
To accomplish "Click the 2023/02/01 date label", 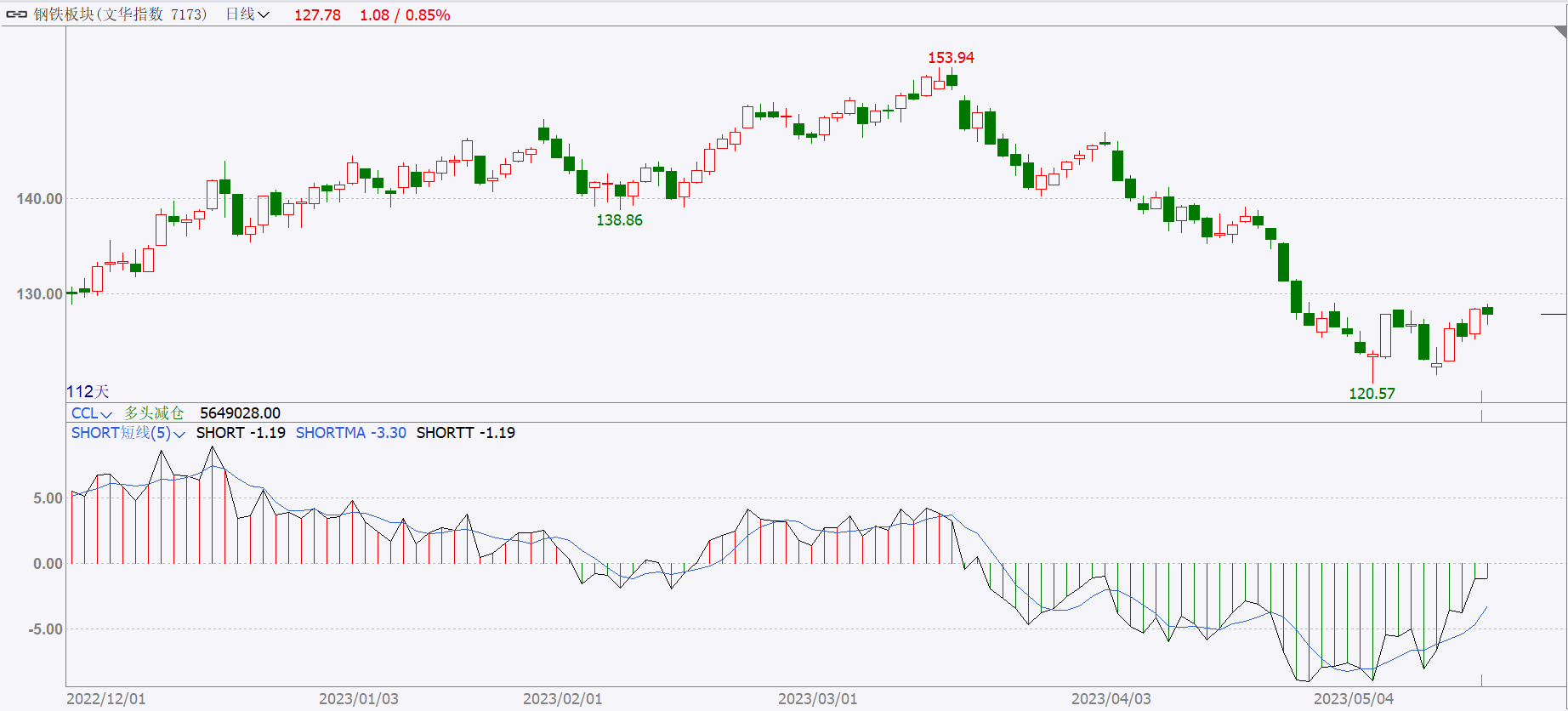I will [x=562, y=699].
